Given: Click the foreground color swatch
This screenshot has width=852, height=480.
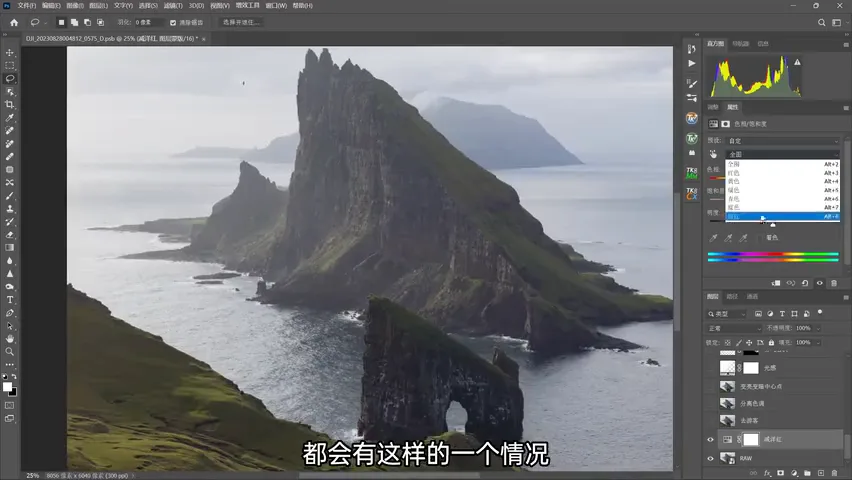Looking at the screenshot, I should 7,387.
